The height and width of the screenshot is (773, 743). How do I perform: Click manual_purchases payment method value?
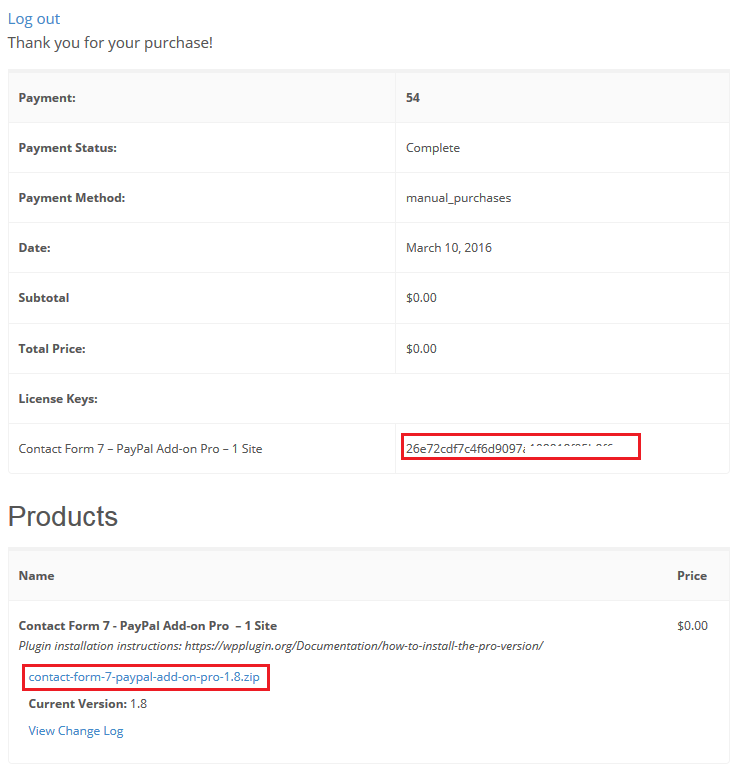click(x=459, y=198)
